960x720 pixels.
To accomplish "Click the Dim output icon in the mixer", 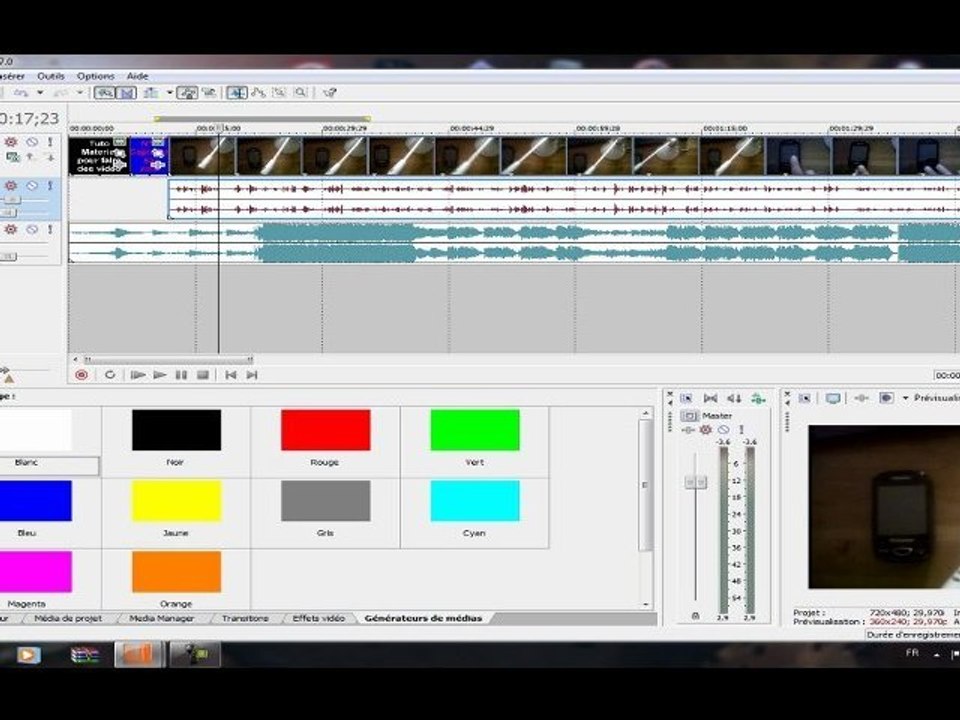I will (734, 398).
